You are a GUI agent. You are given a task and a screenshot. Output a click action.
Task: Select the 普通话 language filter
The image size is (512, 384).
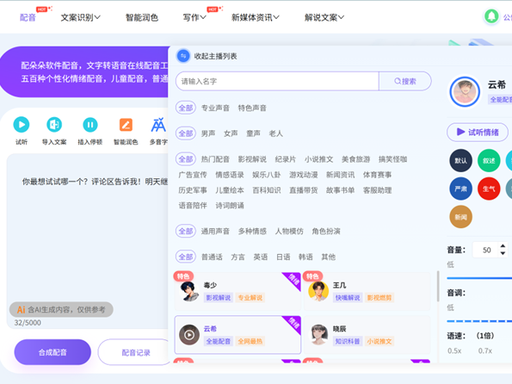pyautogui.click(x=212, y=257)
